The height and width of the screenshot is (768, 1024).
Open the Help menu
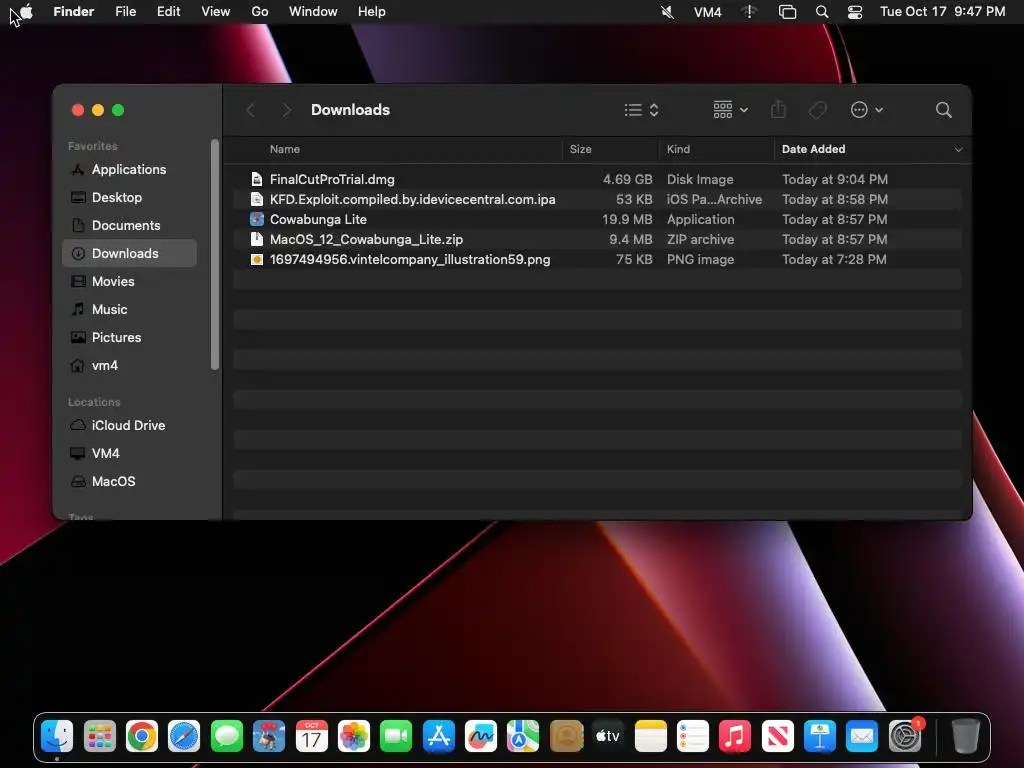point(372,12)
